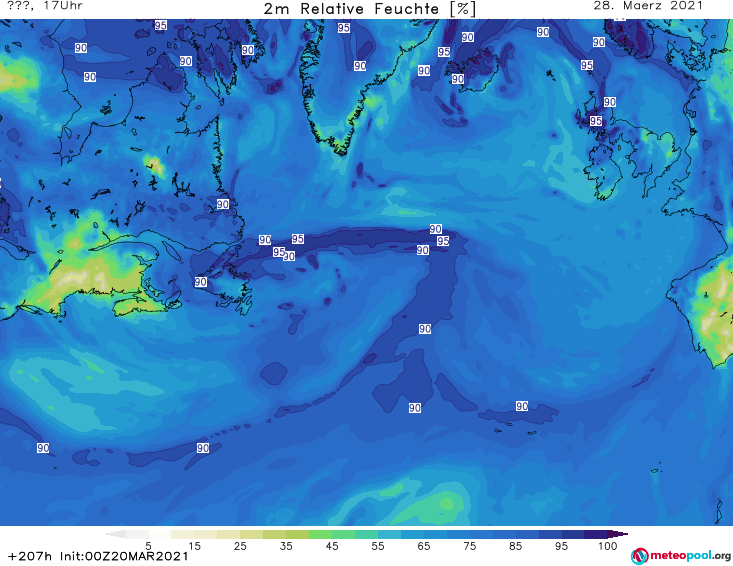
Task: Select the date text '28. Maerz 2021'
Action: [648, 6]
